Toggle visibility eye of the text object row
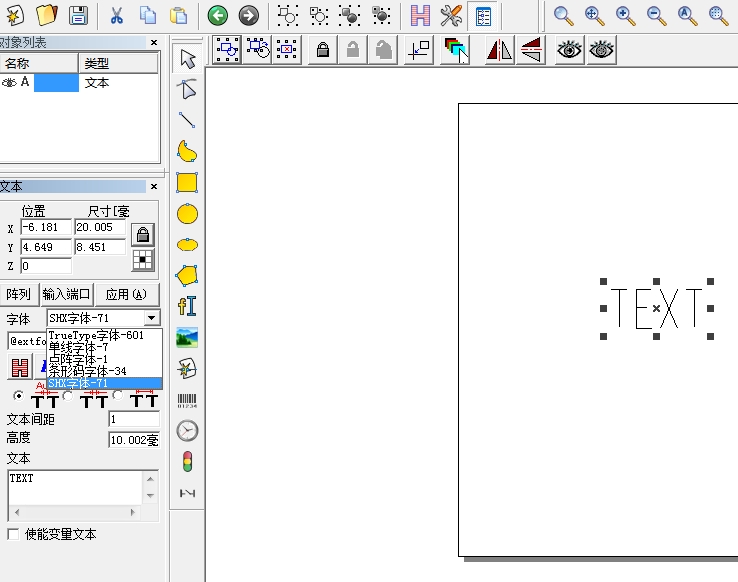The image size is (738, 582). pos(9,83)
